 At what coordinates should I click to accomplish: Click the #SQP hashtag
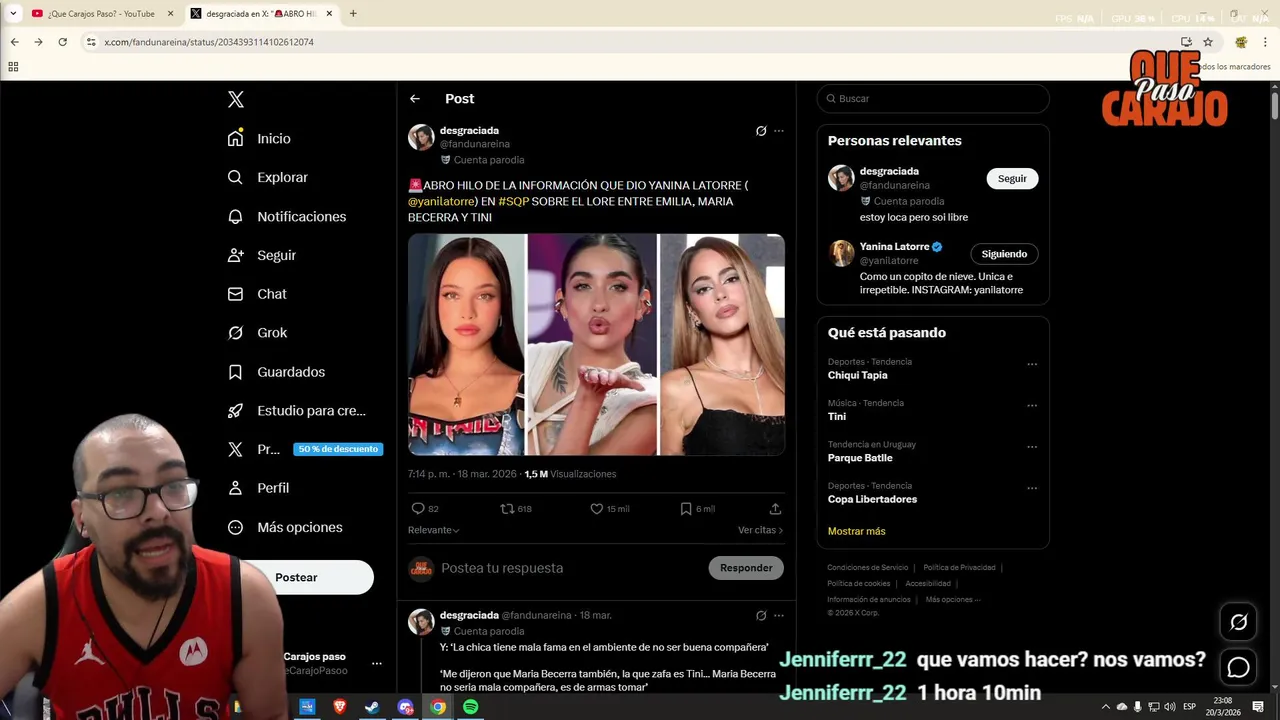click(514, 201)
